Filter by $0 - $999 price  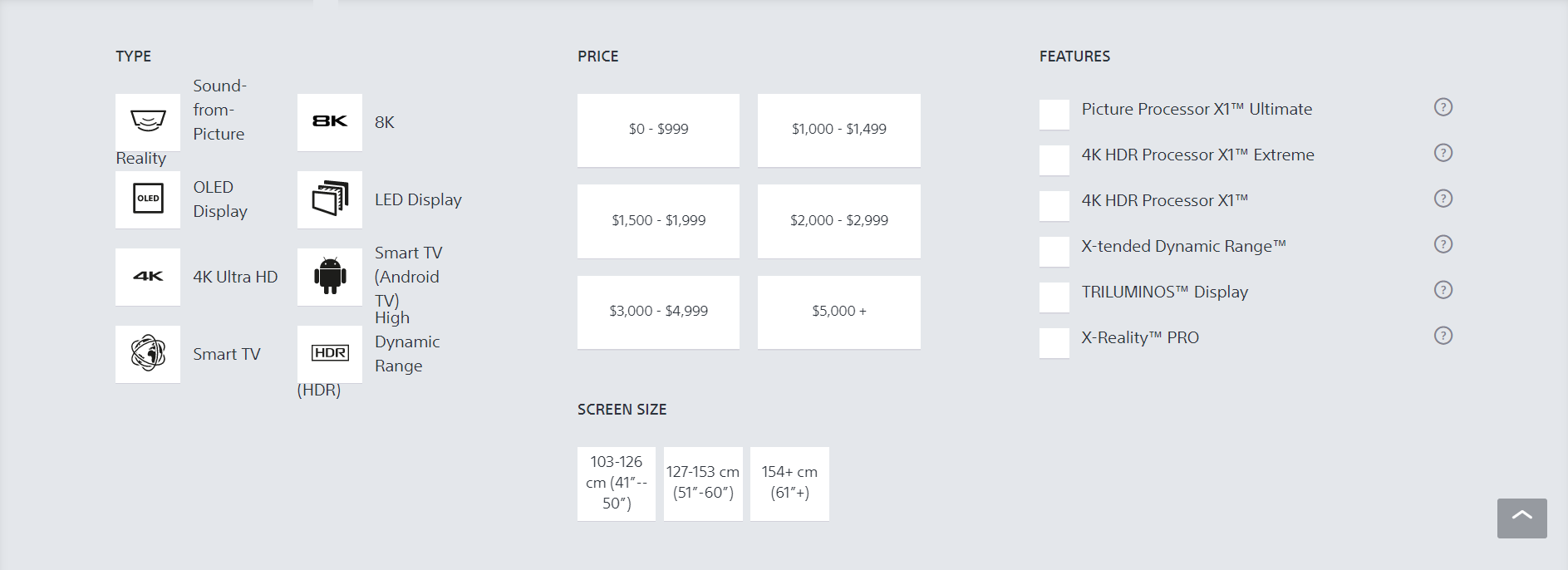tap(658, 130)
